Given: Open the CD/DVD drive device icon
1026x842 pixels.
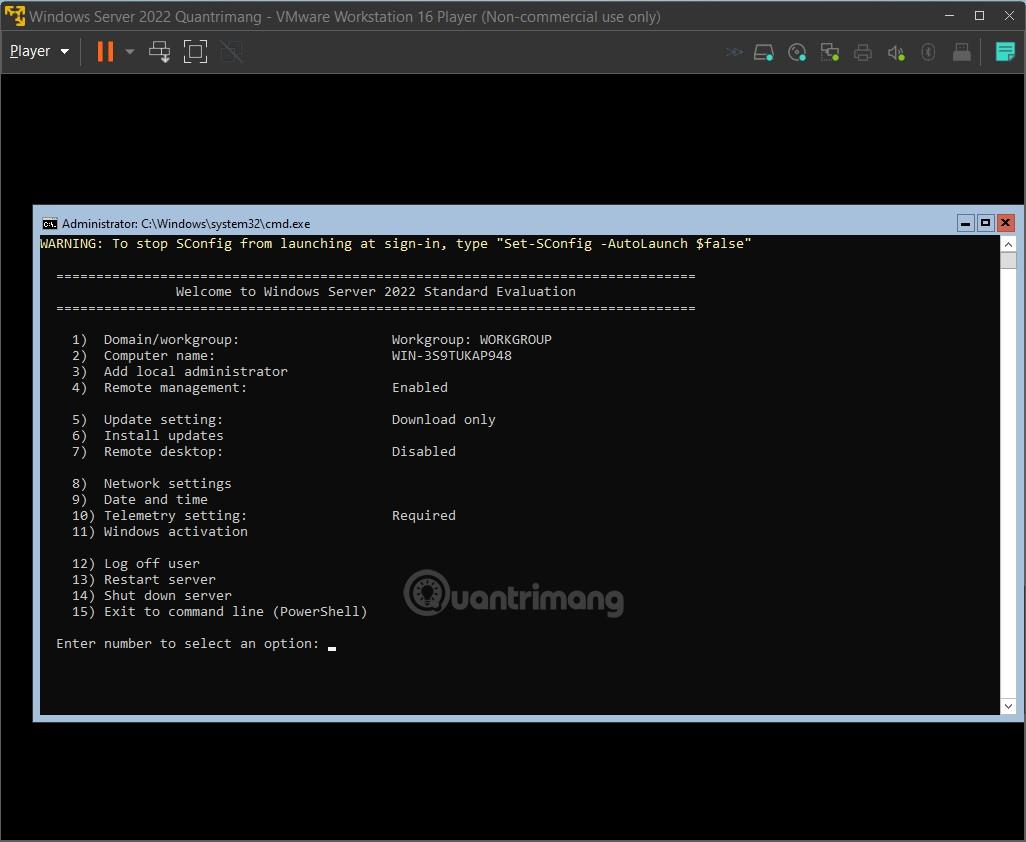Looking at the screenshot, I should pos(797,52).
